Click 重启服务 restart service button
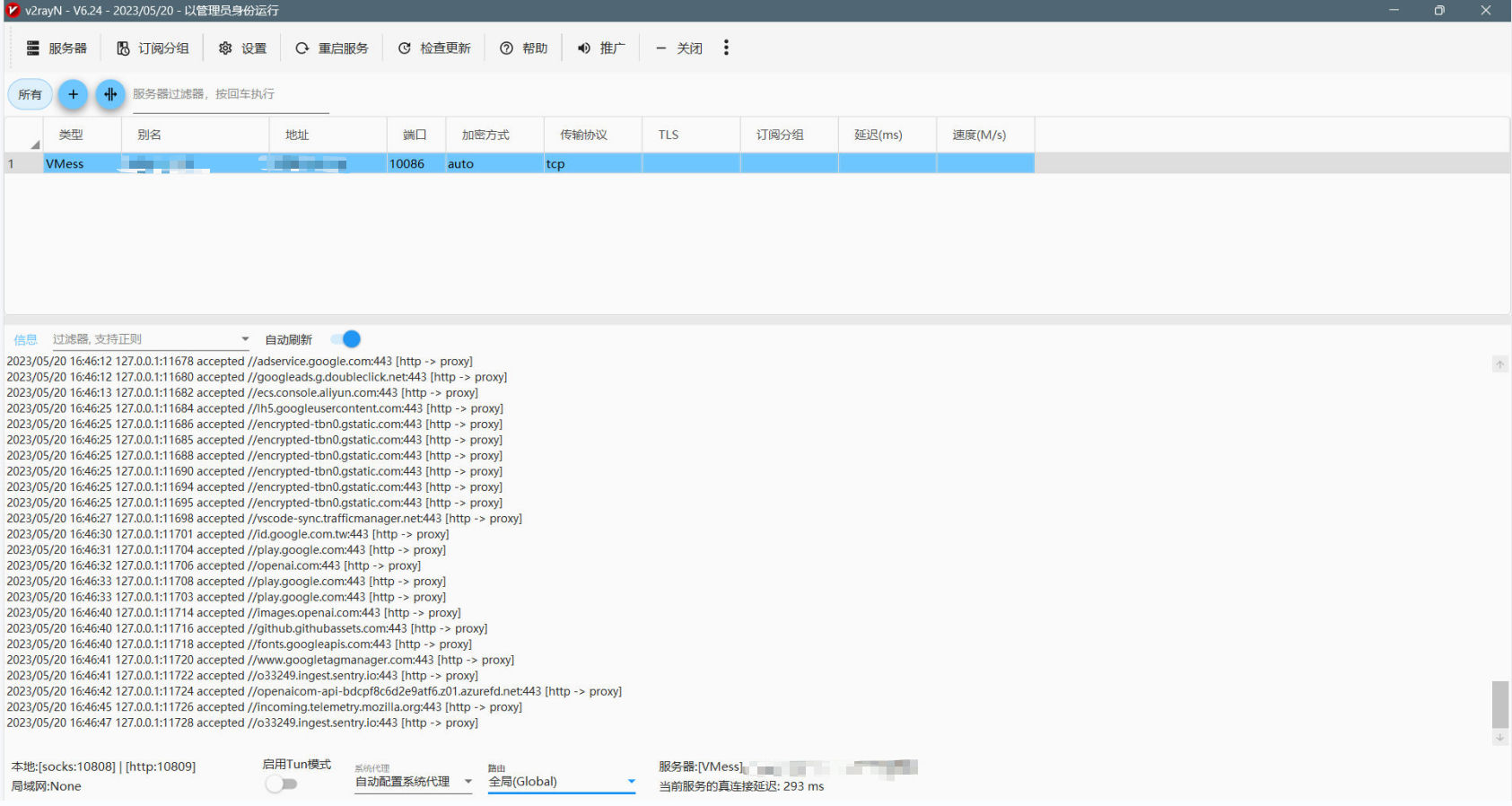The image size is (1512, 806). (x=332, y=48)
